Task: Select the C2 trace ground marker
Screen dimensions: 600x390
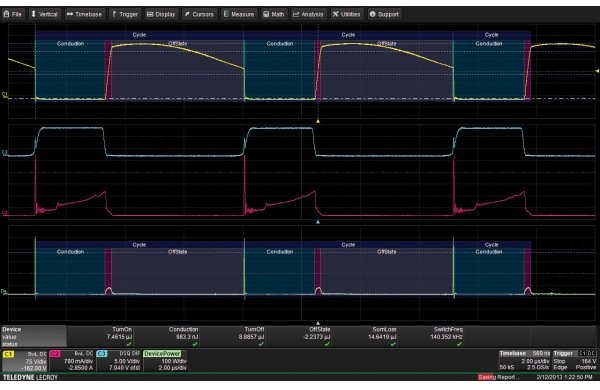Action: pos(5,213)
